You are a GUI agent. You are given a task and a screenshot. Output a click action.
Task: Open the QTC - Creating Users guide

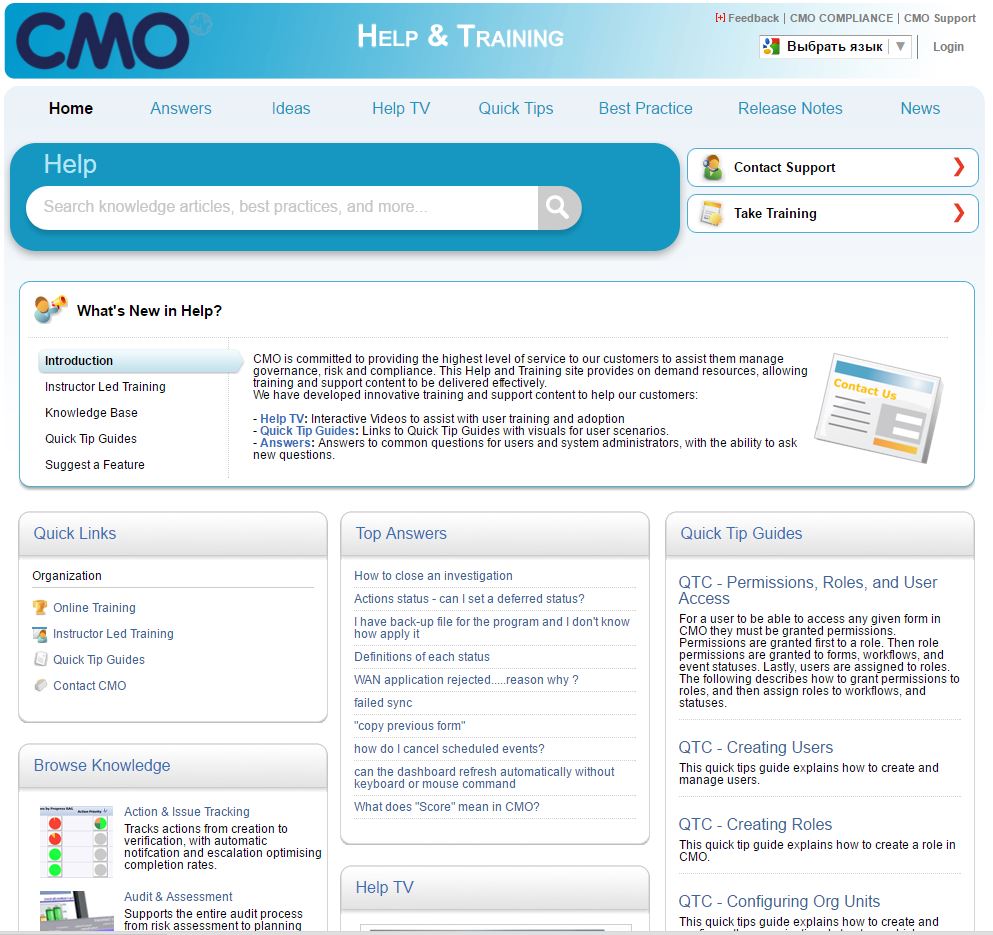point(756,747)
